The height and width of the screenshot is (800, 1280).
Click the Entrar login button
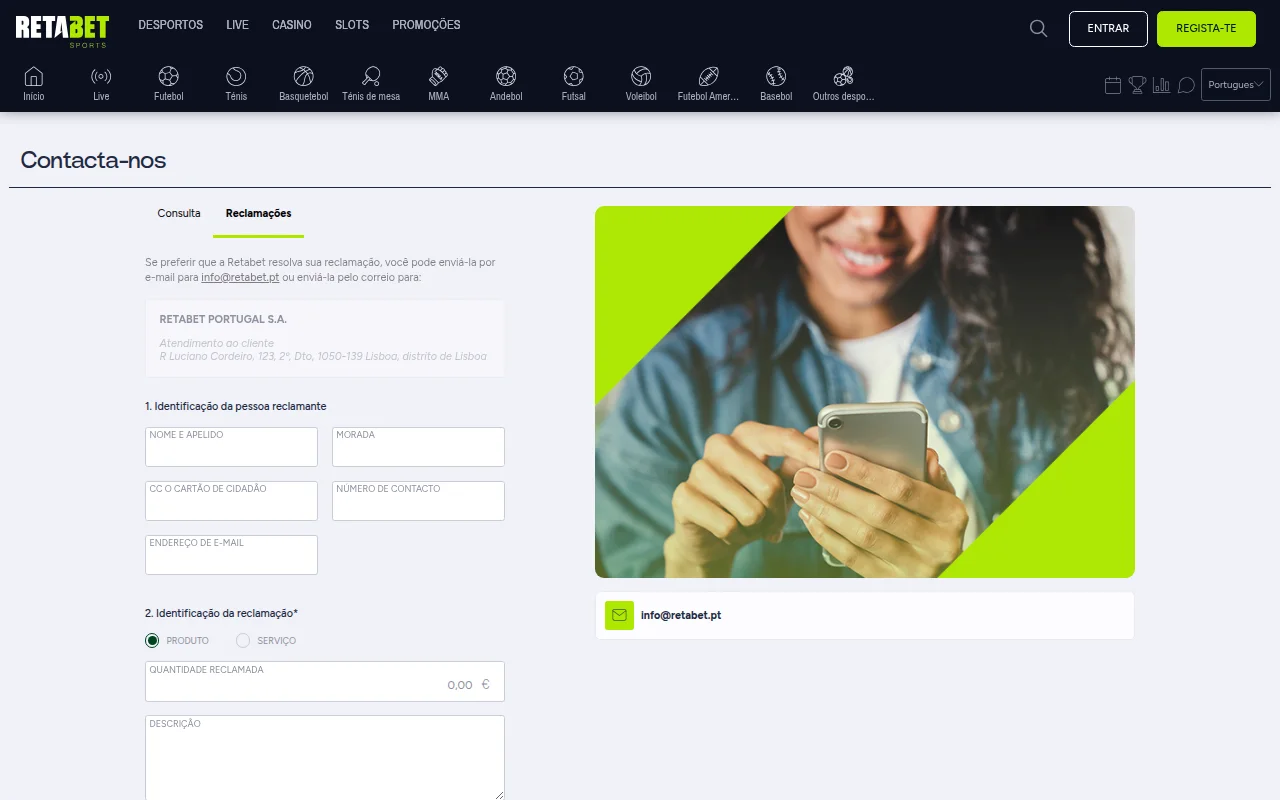tap(1108, 29)
